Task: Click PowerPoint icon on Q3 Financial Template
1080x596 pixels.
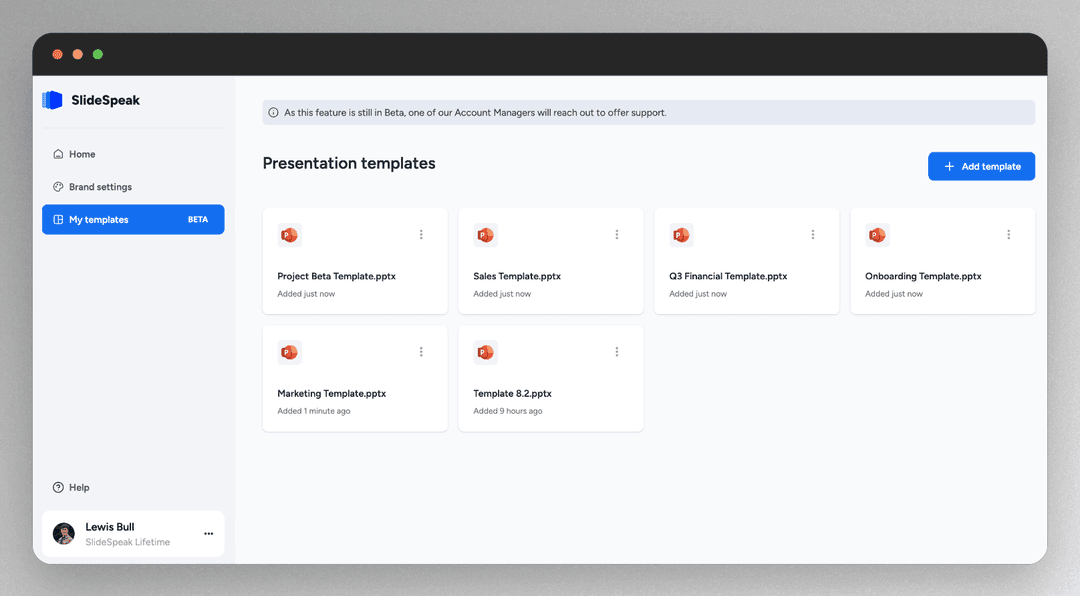Action: (x=681, y=235)
